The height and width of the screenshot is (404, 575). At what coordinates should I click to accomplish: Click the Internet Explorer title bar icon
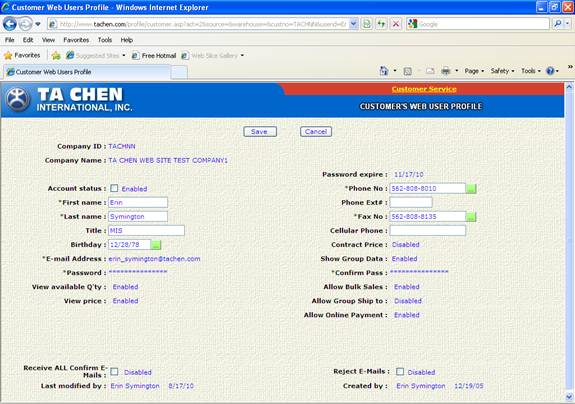[6, 7]
